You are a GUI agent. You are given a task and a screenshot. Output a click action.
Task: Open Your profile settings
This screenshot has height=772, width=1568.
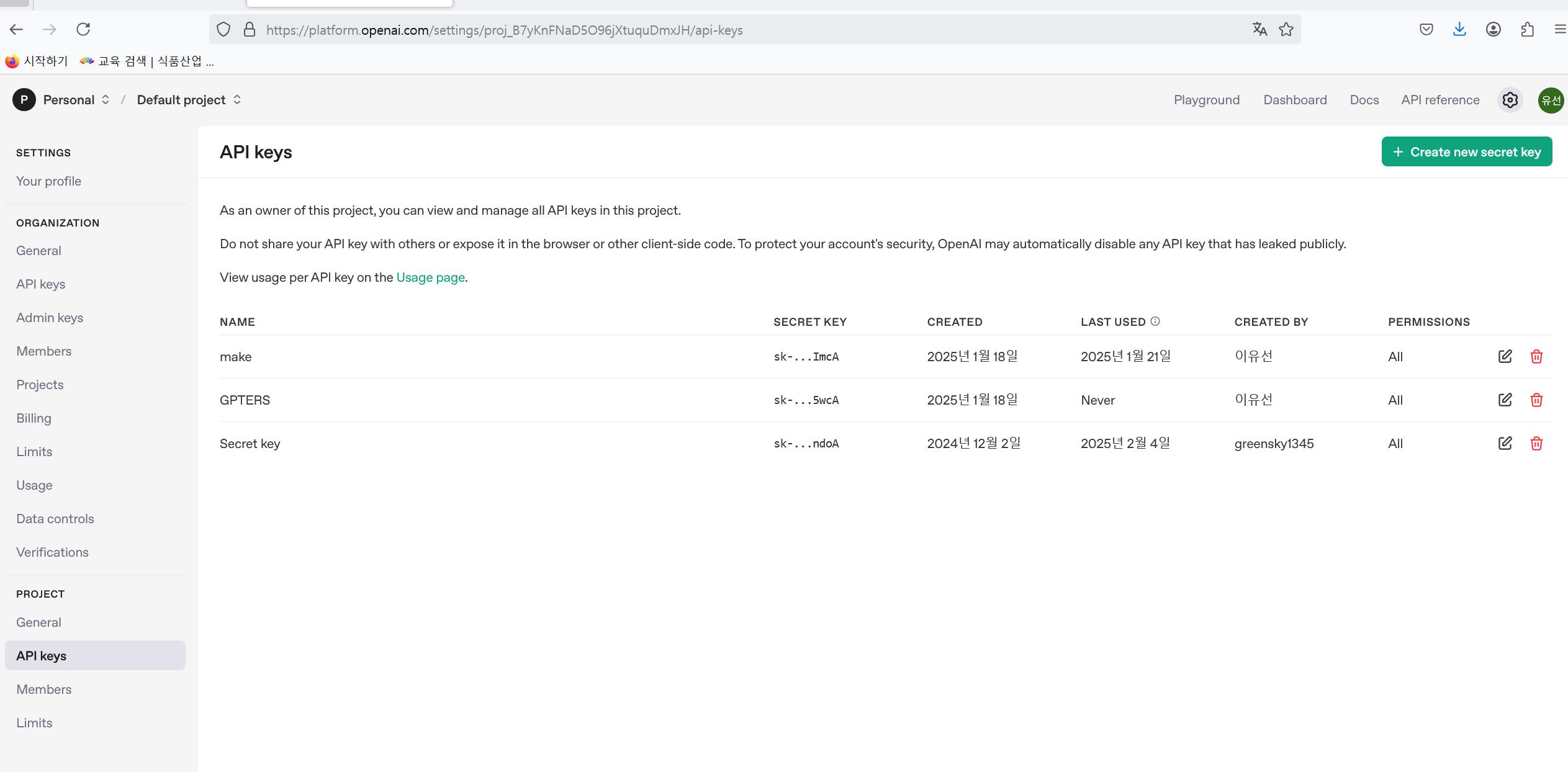point(95,181)
